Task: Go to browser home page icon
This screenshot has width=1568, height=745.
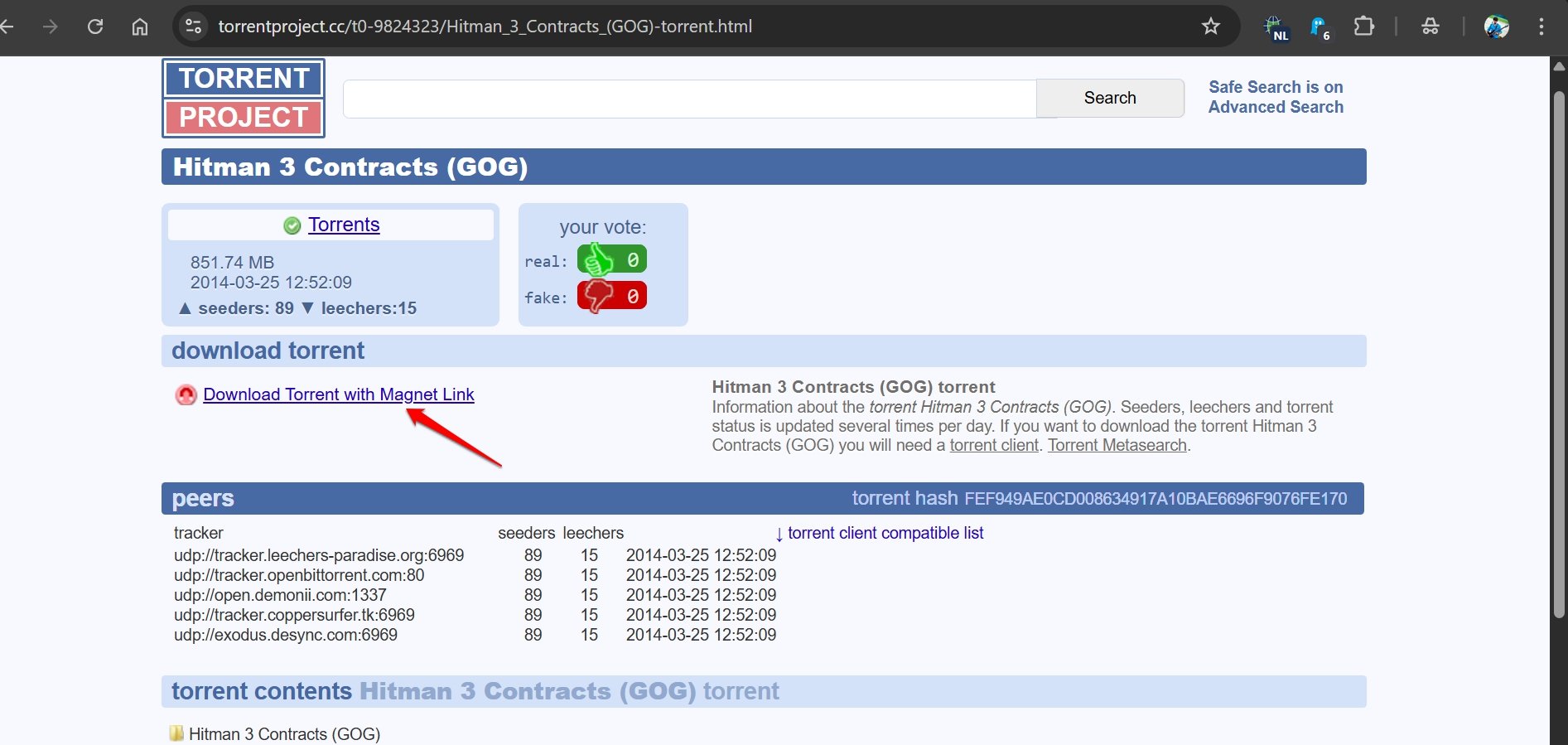Action: (x=140, y=27)
